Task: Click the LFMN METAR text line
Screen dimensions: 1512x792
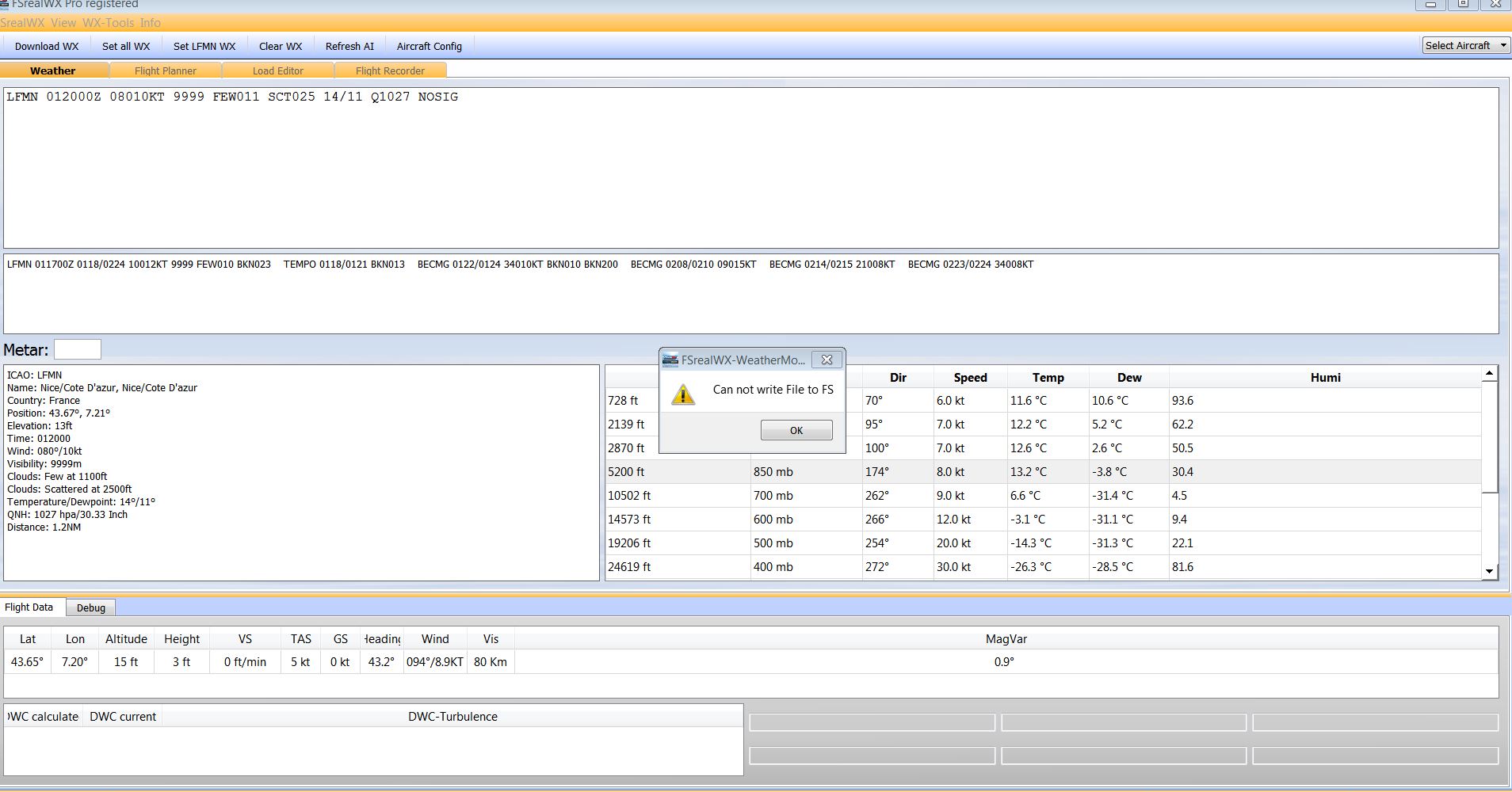Action: tap(232, 97)
